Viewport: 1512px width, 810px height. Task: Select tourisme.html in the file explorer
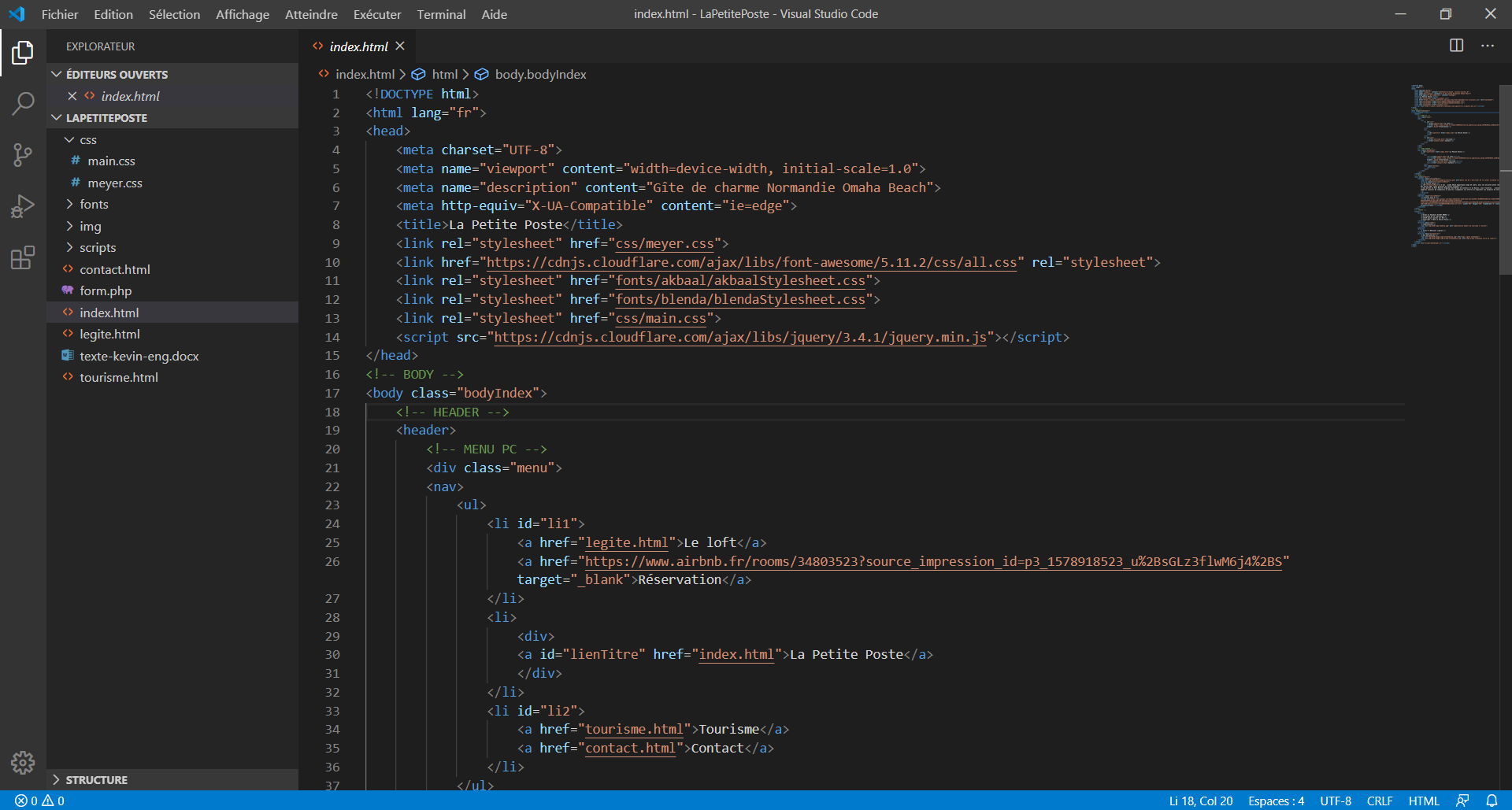pos(119,376)
